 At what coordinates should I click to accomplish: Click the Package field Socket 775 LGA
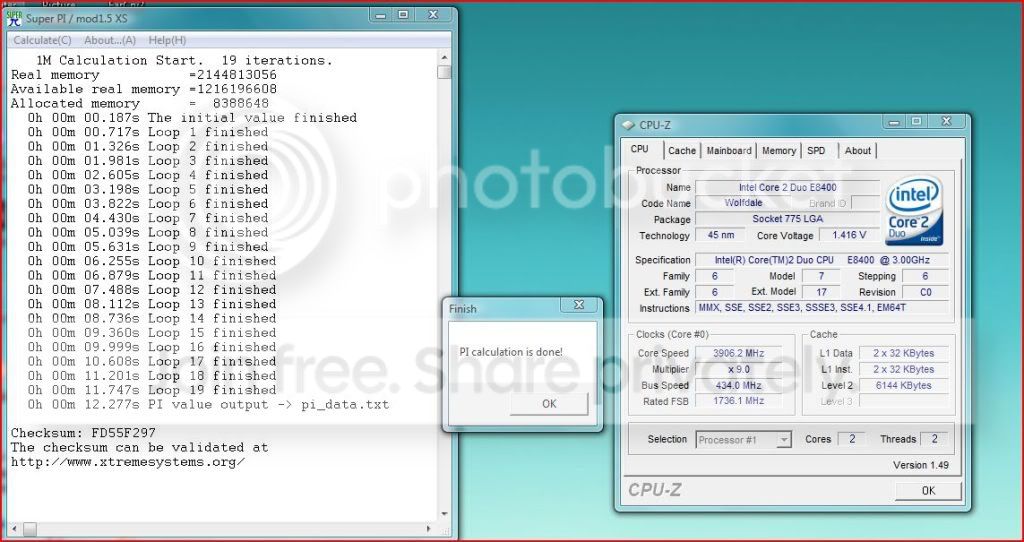pos(787,219)
